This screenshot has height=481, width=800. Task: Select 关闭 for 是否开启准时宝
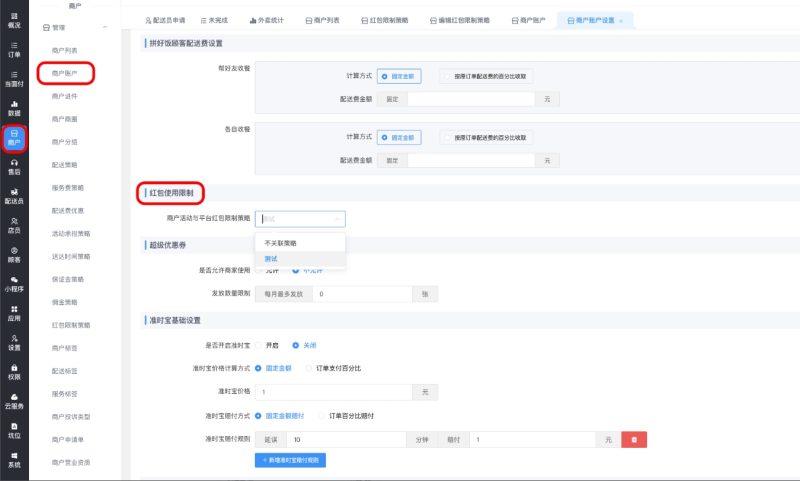pyautogui.click(x=305, y=345)
